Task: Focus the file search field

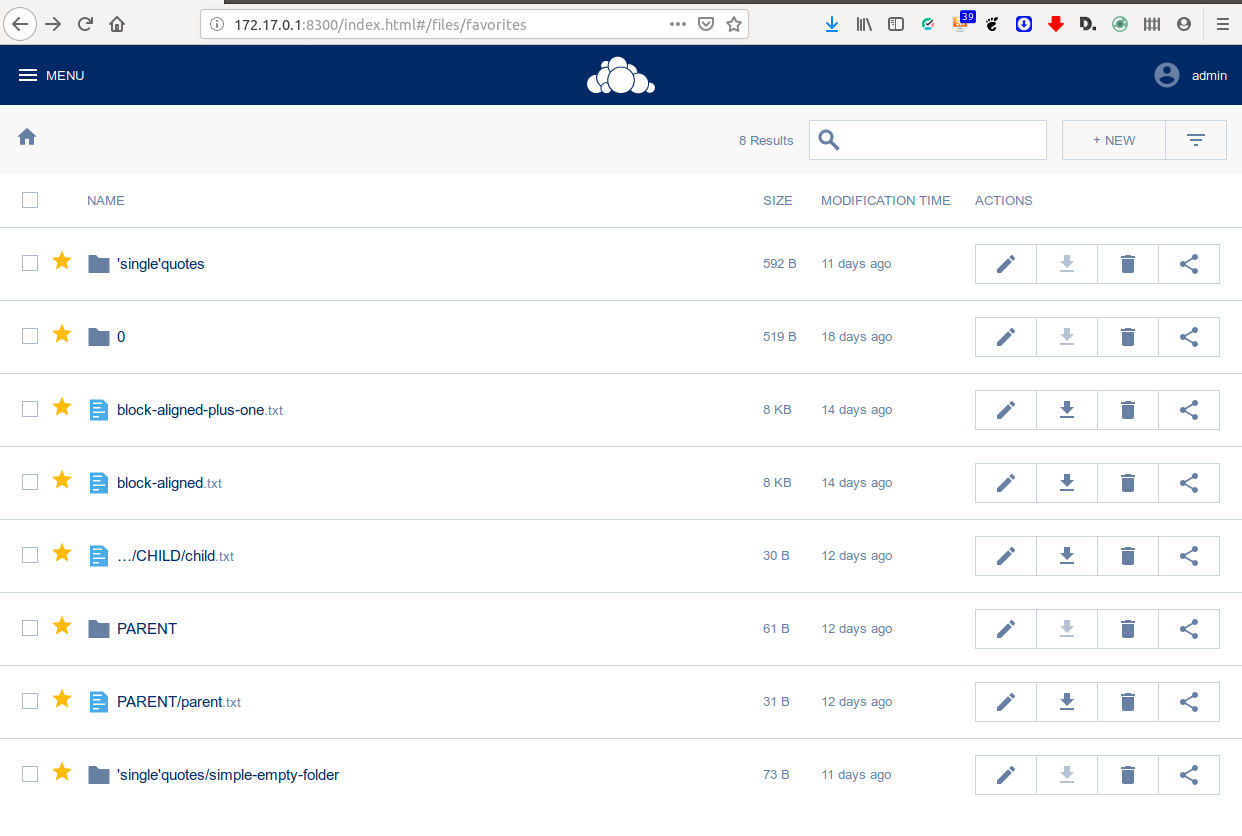Action: (x=928, y=140)
